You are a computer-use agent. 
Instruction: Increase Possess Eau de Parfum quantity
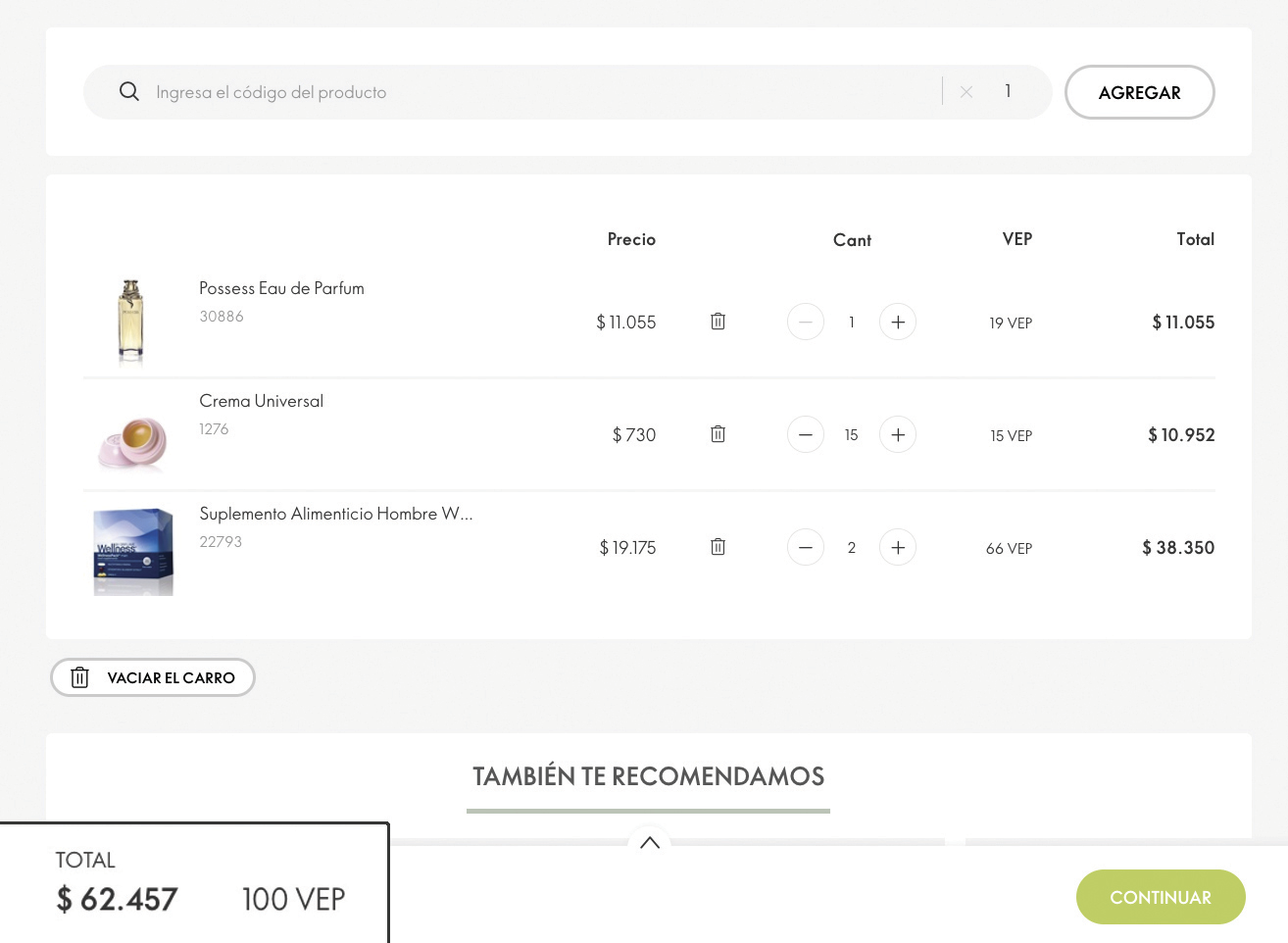pyautogui.click(x=897, y=322)
